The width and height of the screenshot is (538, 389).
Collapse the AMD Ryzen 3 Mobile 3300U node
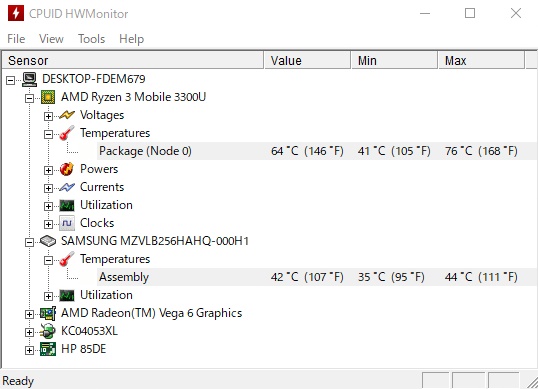(x=30, y=98)
